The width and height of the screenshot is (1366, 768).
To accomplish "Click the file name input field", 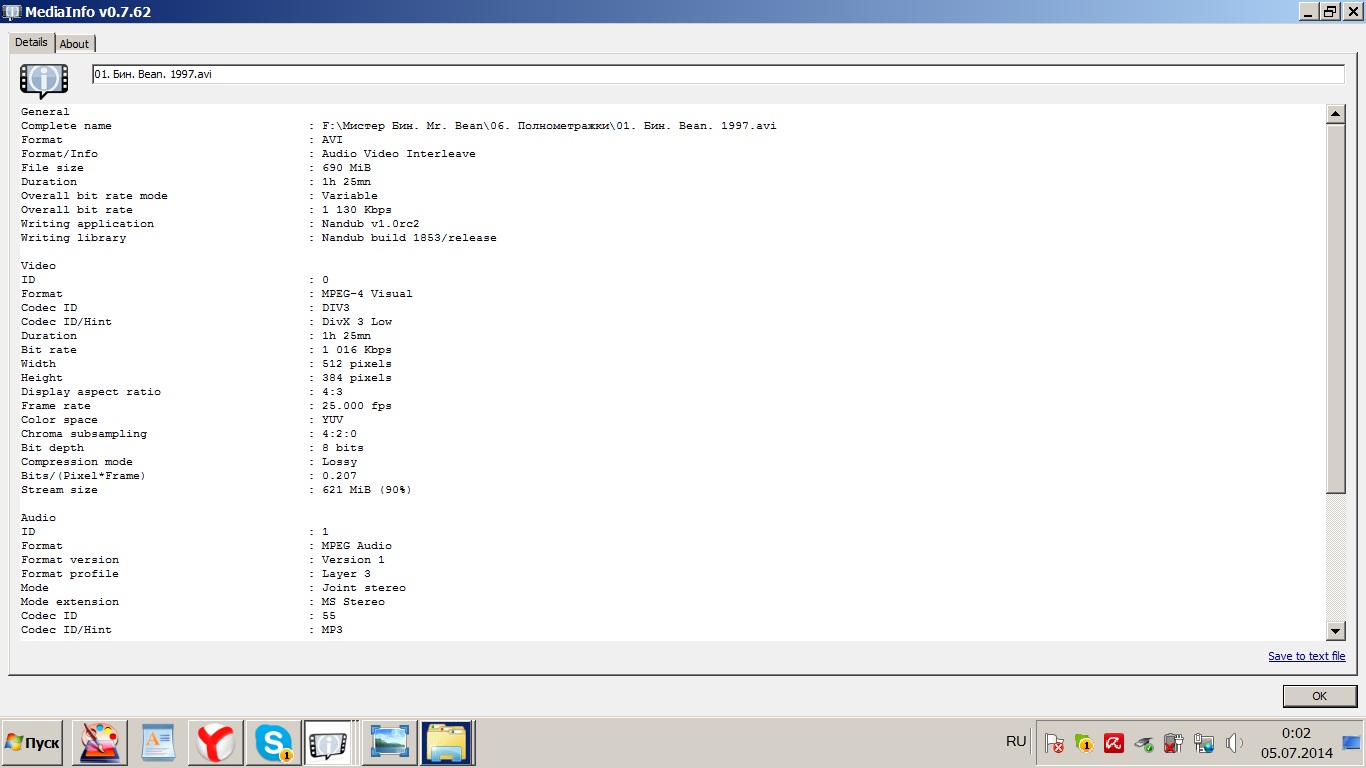I will pyautogui.click(x=718, y=74).
